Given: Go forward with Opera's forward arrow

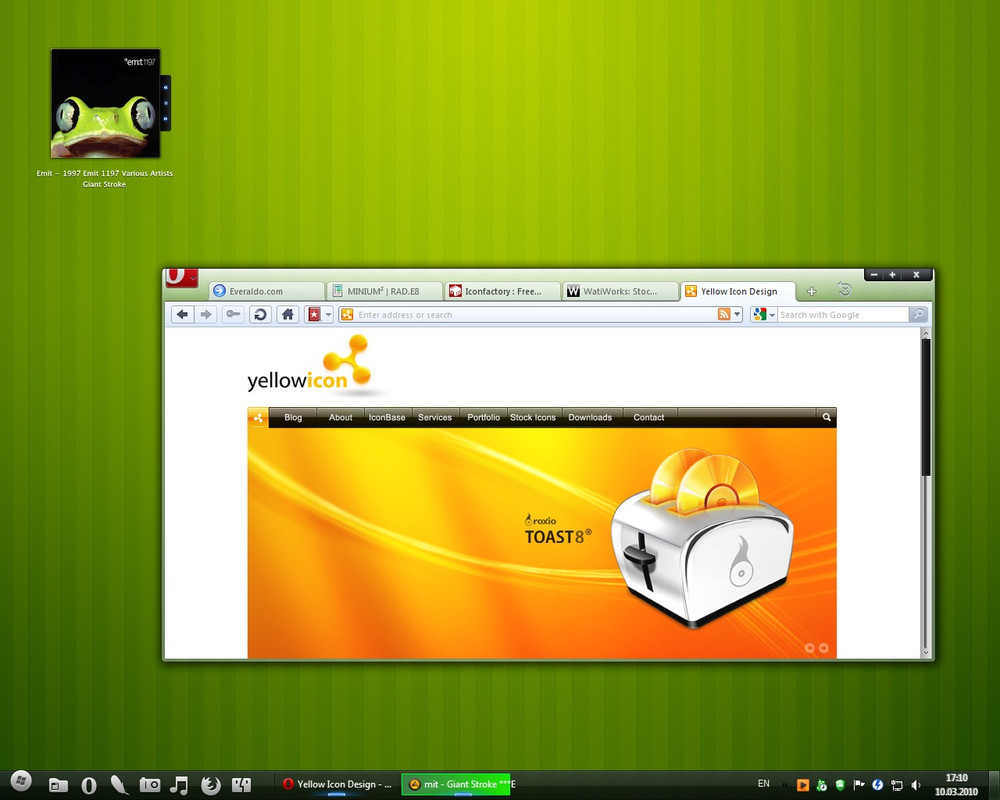Looking at the screenshot, I should point(206,315).
